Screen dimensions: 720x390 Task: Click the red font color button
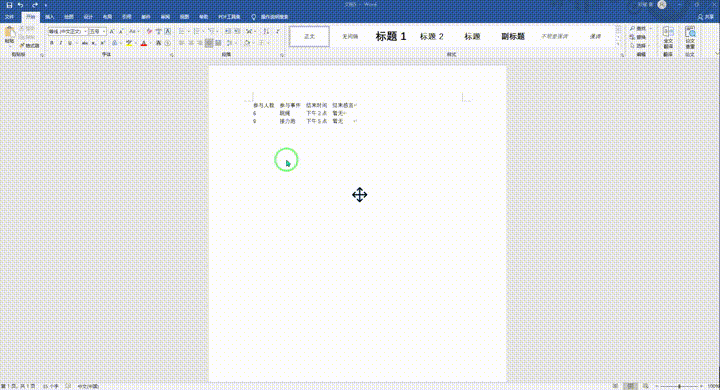click(x=144, y=43)
